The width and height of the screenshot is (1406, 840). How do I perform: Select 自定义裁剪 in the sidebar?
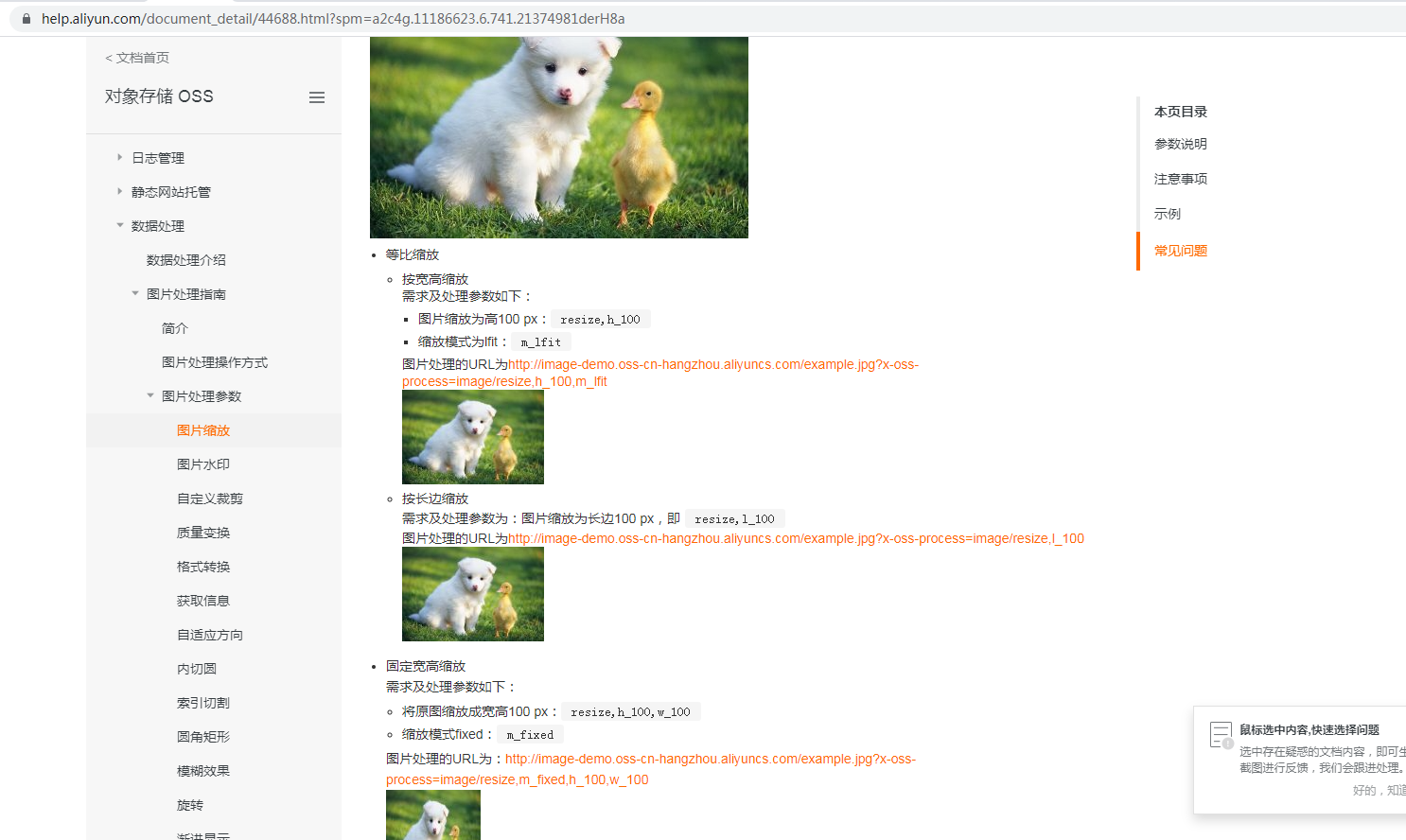coord(210,499)
